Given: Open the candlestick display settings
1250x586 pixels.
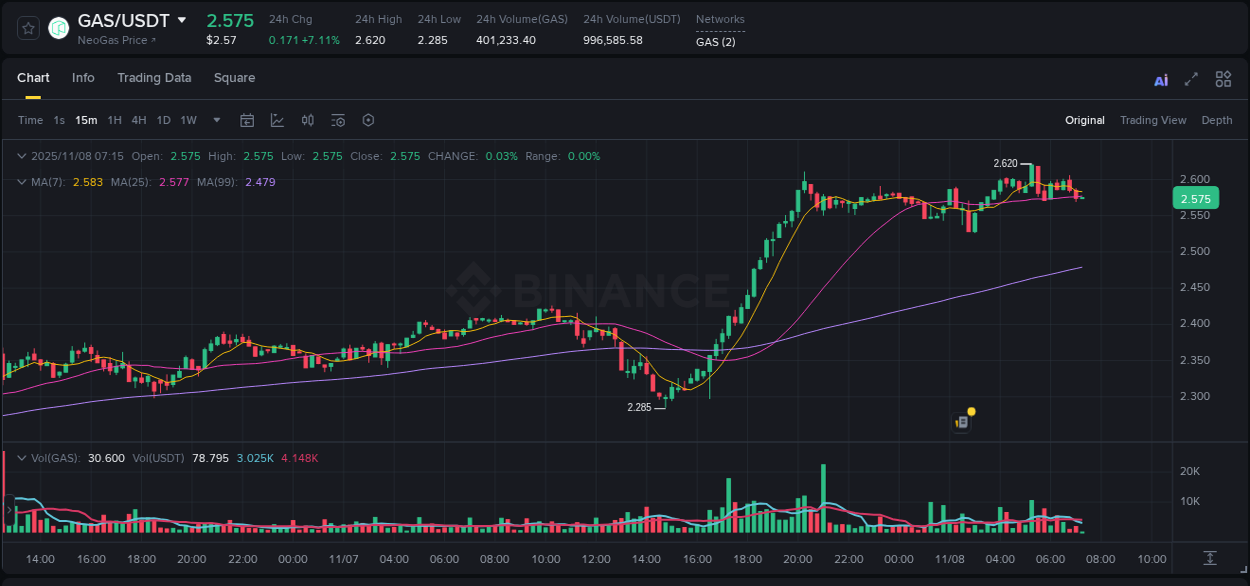Looking at the screenshot, I should (307, 120).
